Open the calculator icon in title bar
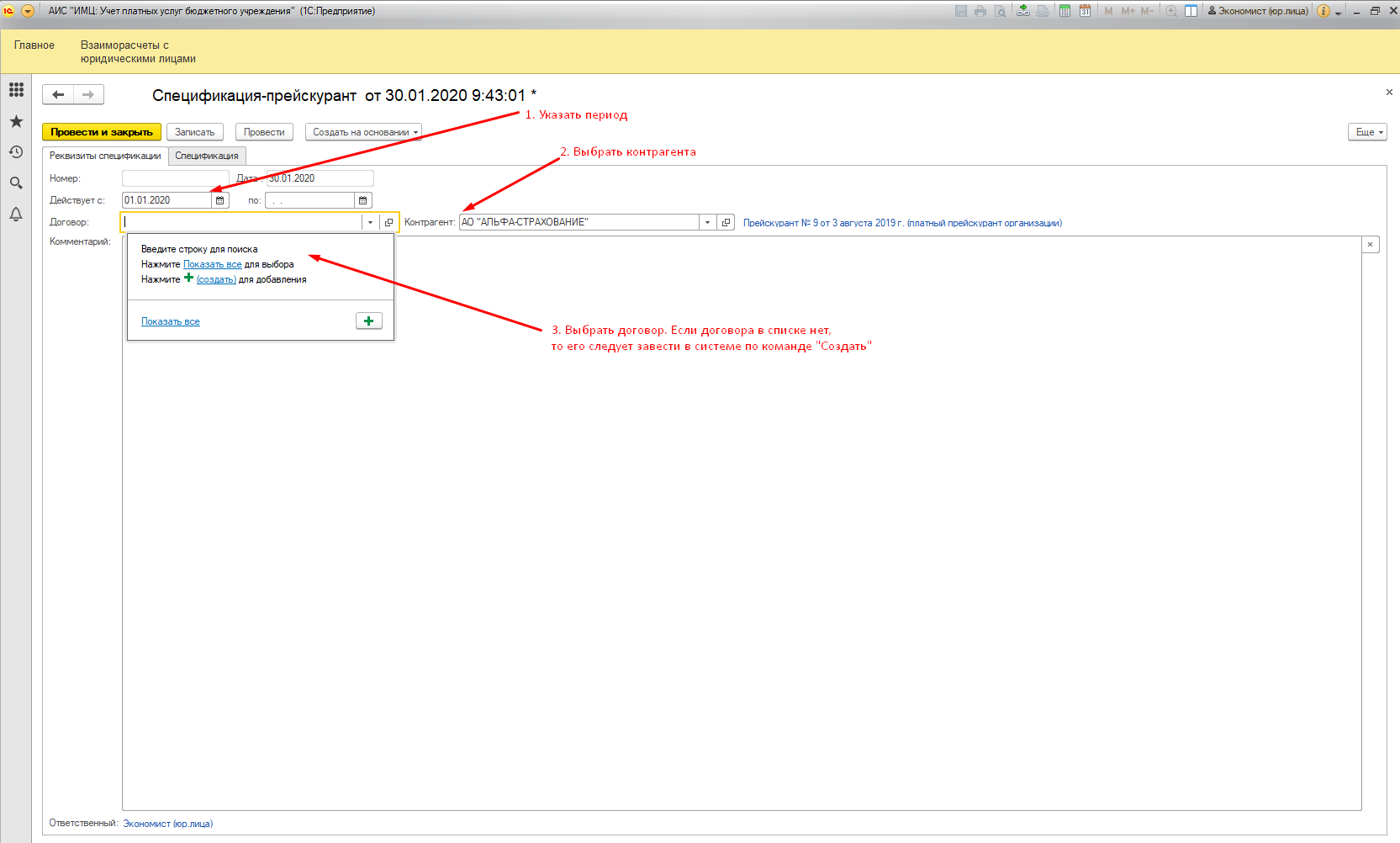 [x=1065, y=11]
